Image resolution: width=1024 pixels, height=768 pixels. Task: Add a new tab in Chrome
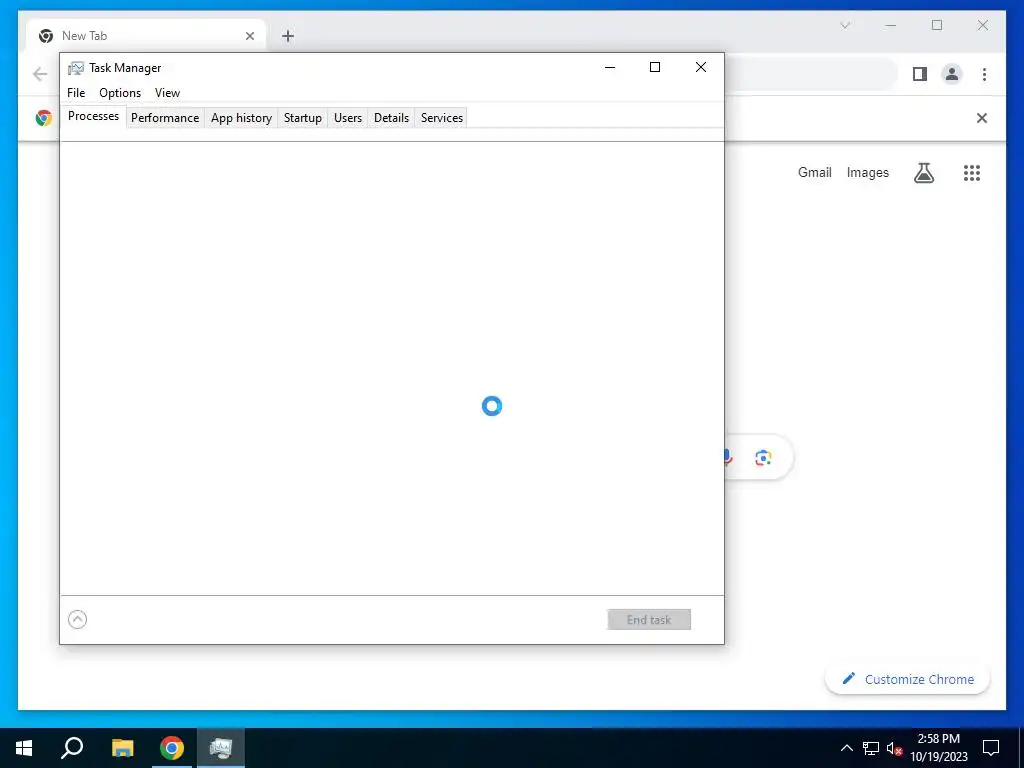288,36
